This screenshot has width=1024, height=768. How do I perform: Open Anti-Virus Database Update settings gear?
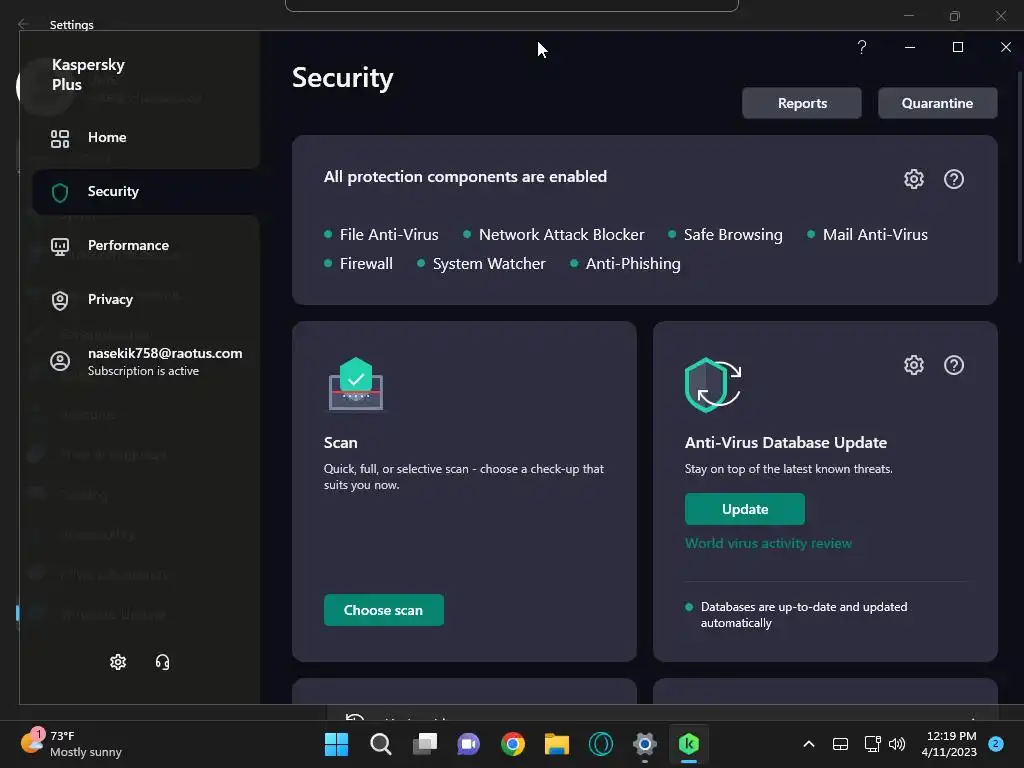coord(914,365)
